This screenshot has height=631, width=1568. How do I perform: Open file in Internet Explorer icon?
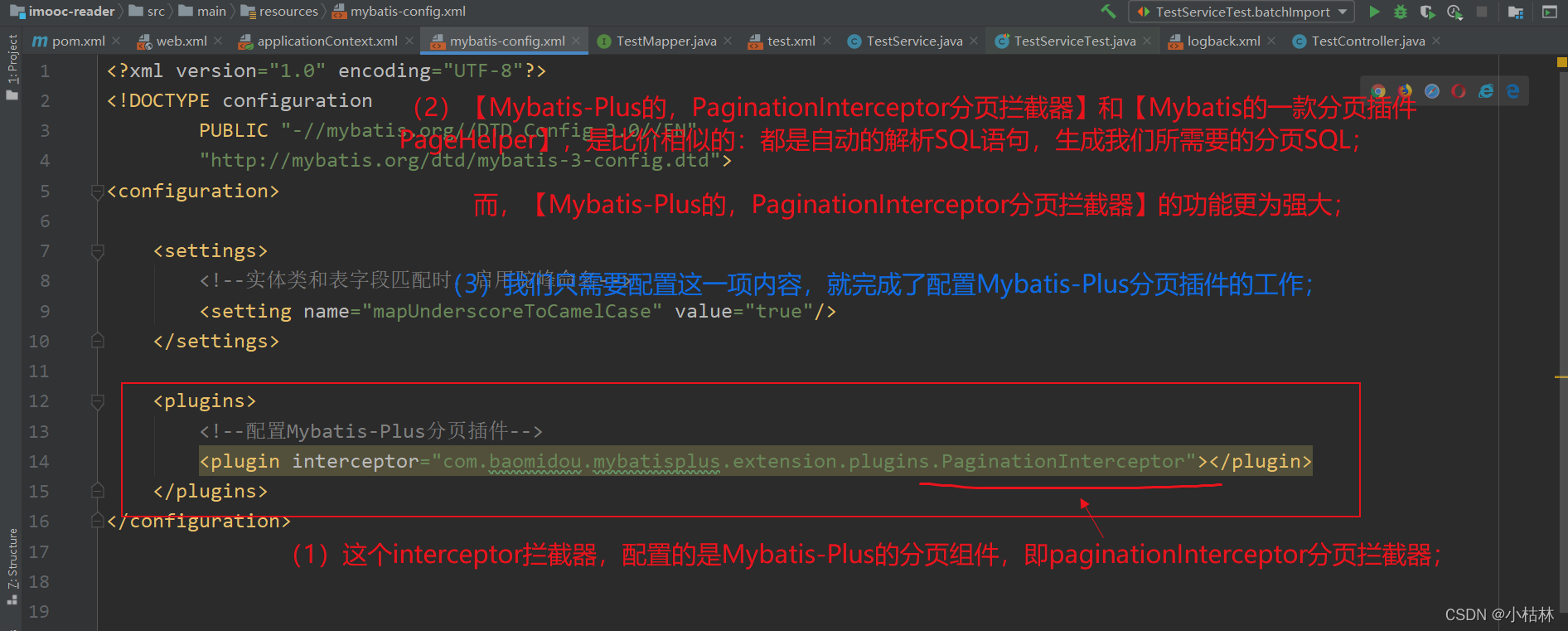[x=1486, y=91]
